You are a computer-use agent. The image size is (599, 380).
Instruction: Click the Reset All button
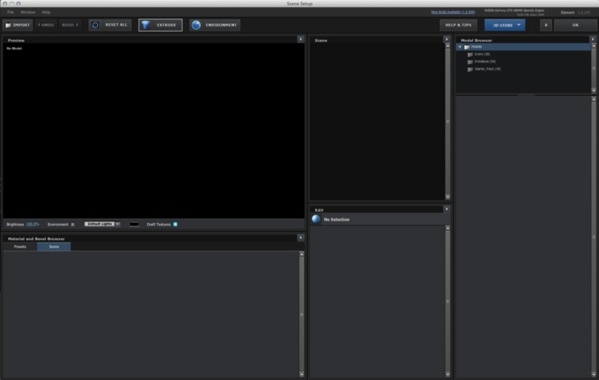[110, 25]
